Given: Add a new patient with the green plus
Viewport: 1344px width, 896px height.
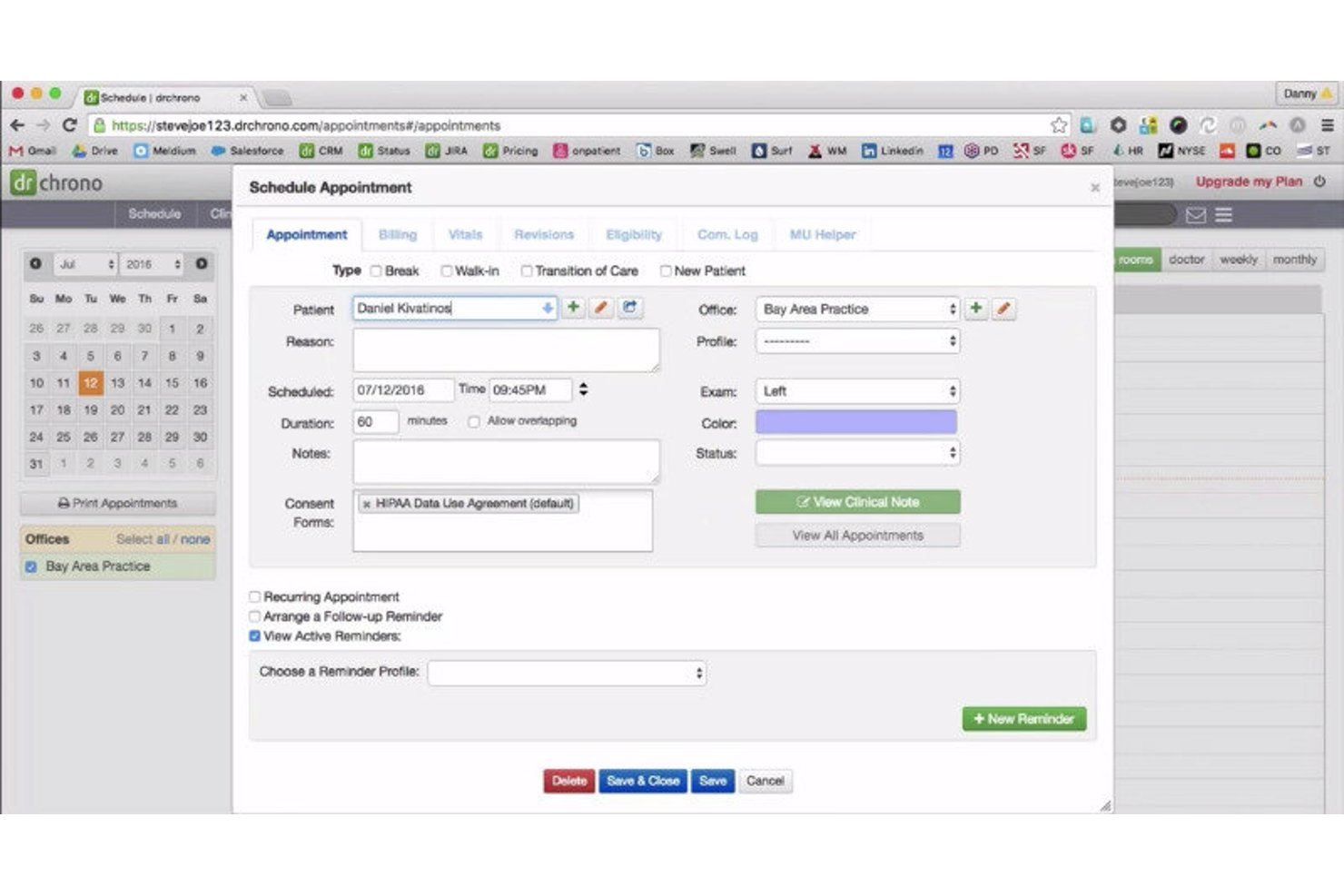Looking at the screenshot, I should (573, 308).
